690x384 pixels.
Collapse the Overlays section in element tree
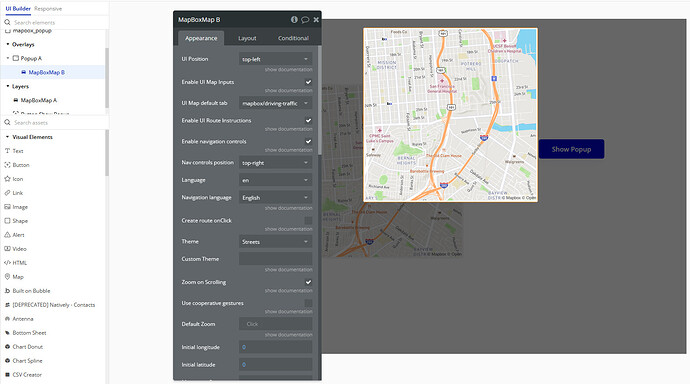(7, 44)
